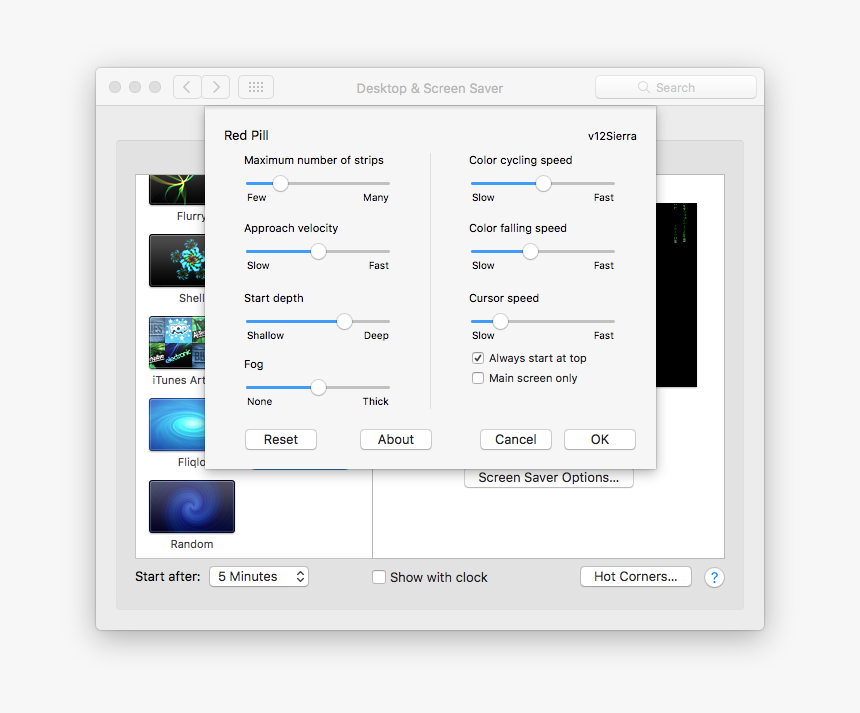
Task: Confirm settings with the OK button
Action: [x=600, y=439]
